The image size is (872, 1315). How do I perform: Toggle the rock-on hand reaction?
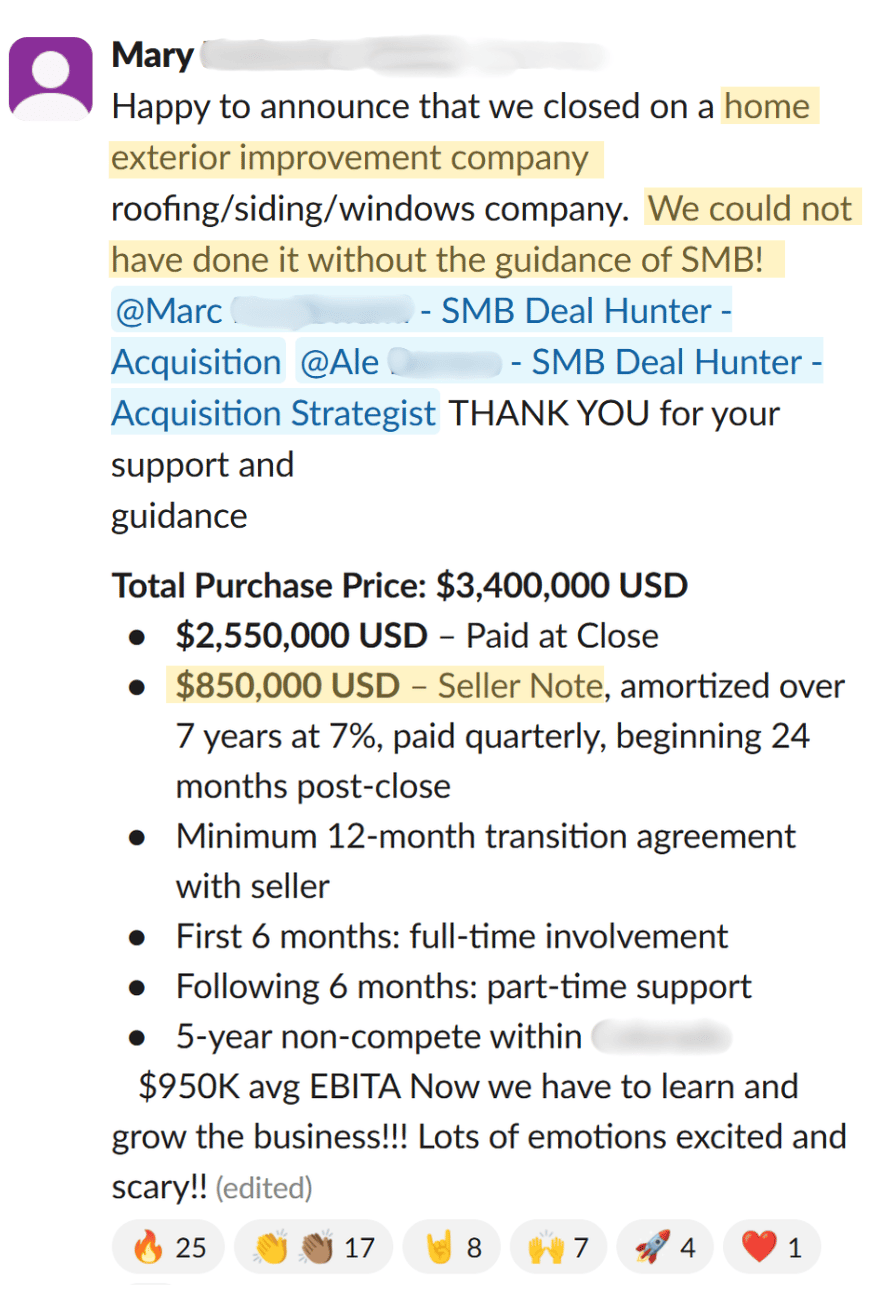point(451,1247)
